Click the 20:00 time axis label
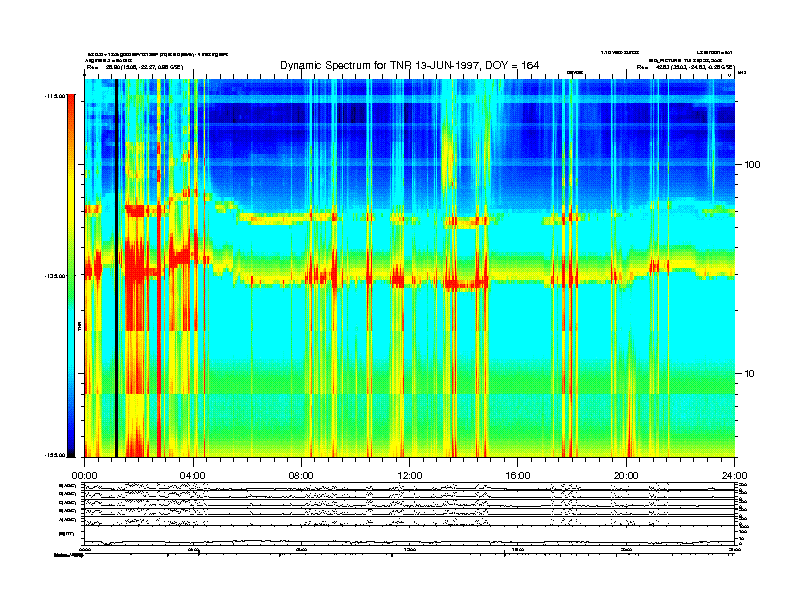This screenshot has height=612, width=792. click(626, 476)
